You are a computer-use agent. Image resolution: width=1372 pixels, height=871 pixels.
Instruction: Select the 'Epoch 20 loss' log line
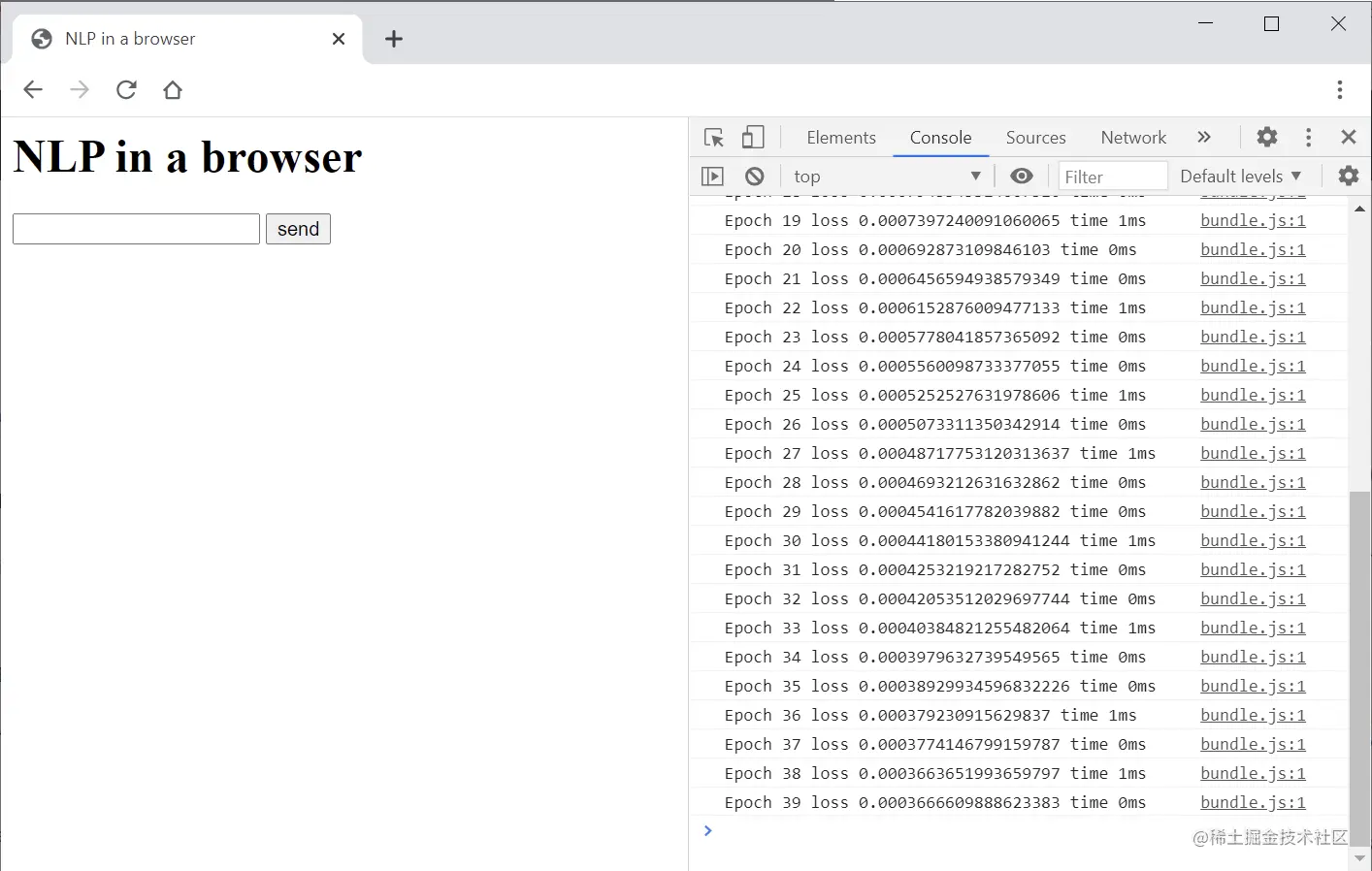tap(930, 249)
